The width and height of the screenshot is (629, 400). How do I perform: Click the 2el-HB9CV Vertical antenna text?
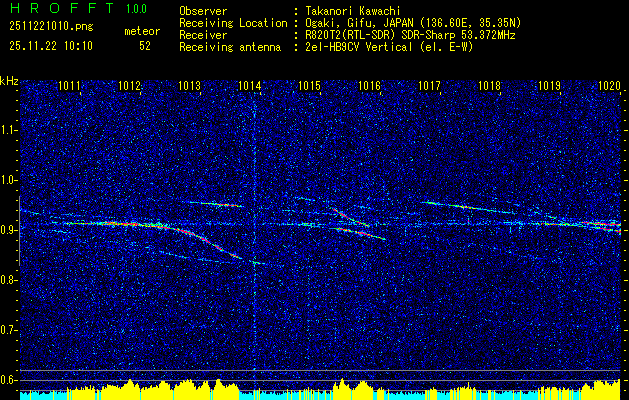pos(389,47)
